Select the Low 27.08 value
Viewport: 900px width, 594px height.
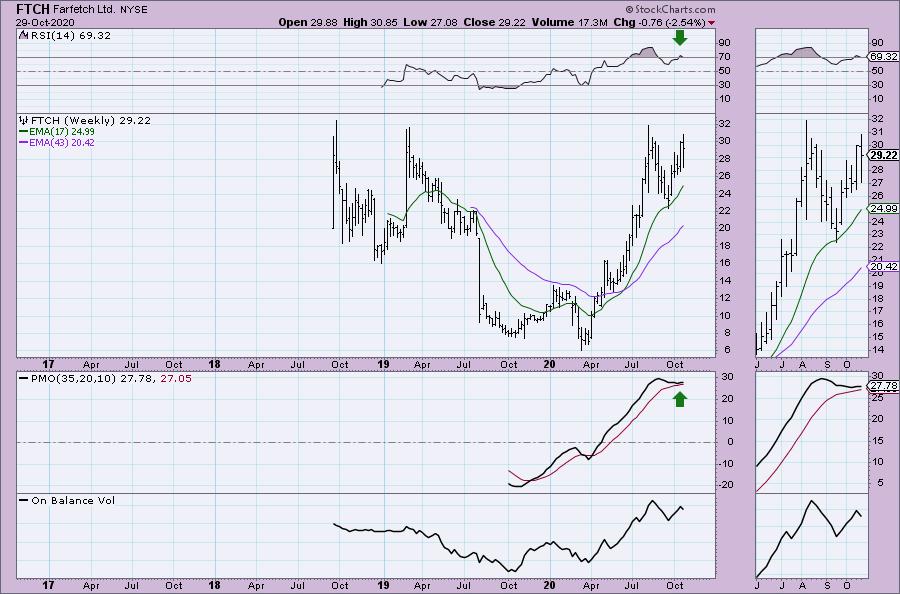pyautogui.click(x=430, y=22)
